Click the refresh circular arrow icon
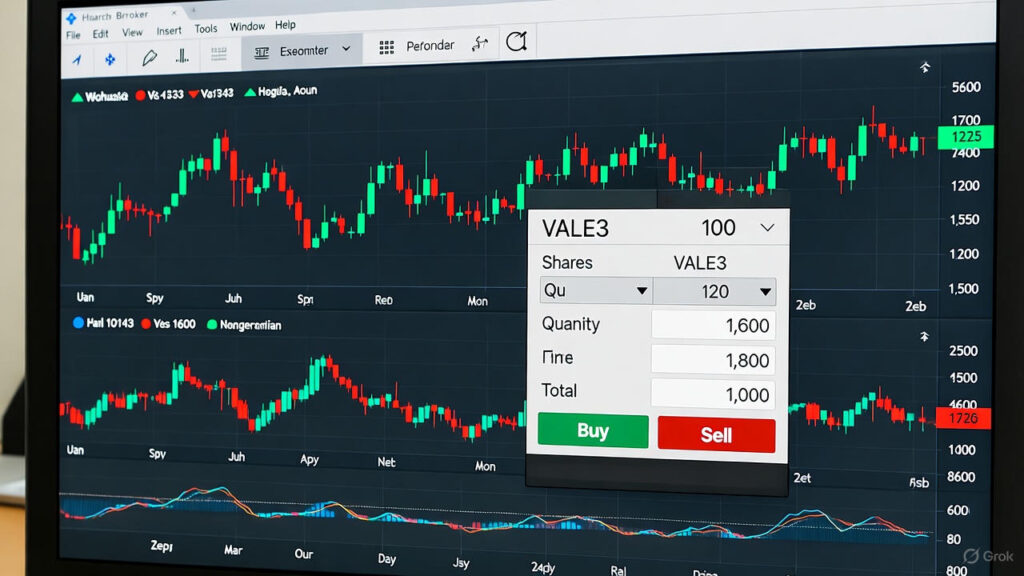The image size is (1024, 576). (x=516, y=42)
